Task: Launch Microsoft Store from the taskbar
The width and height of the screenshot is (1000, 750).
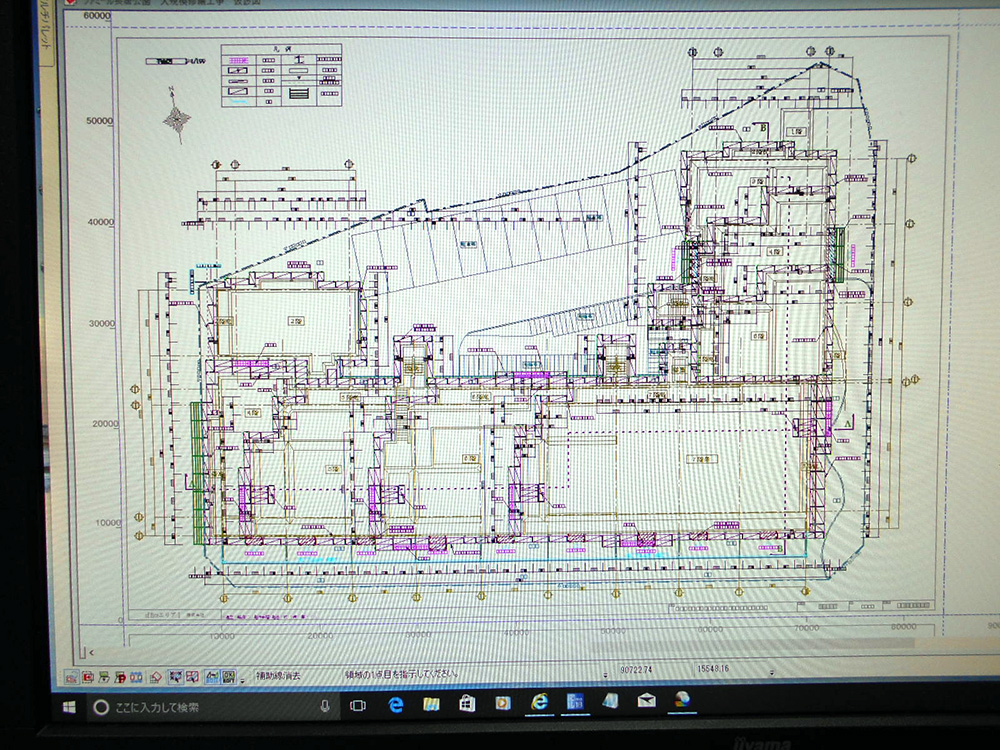Action: point(468,705)
